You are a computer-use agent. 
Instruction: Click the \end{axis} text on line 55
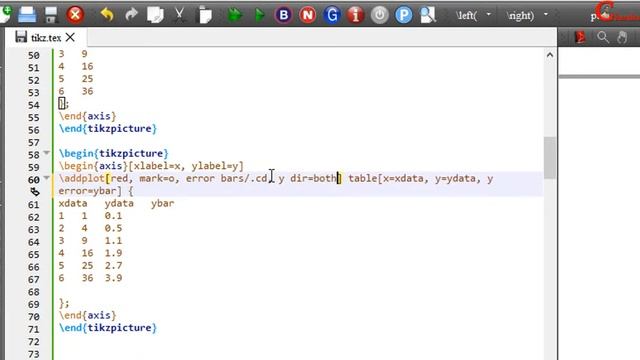pos(87,116)
